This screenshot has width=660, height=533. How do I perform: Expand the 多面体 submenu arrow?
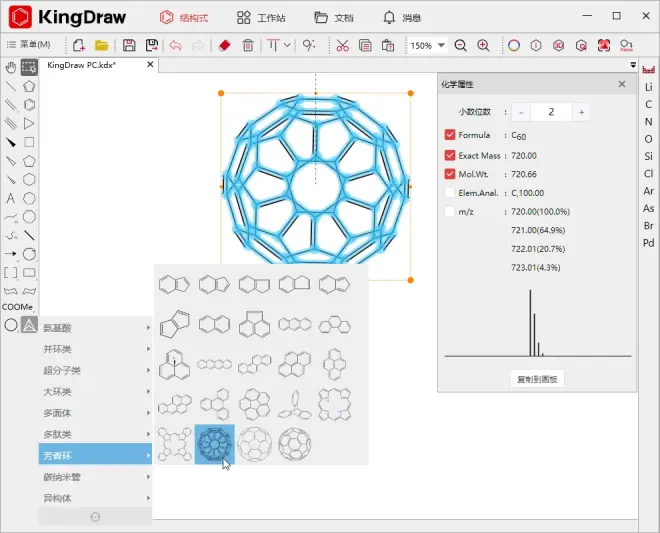coord(148,413)
